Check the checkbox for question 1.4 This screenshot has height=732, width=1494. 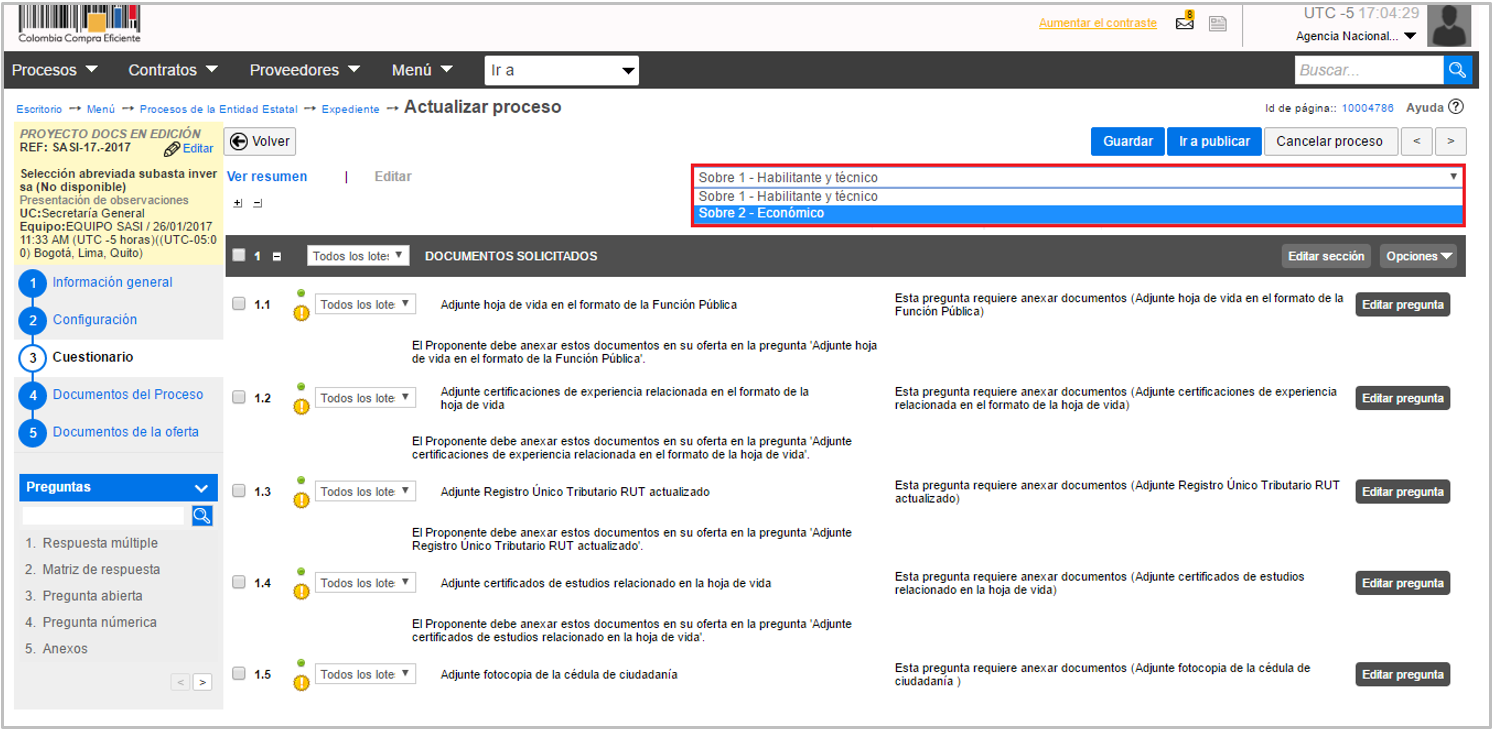239,582
